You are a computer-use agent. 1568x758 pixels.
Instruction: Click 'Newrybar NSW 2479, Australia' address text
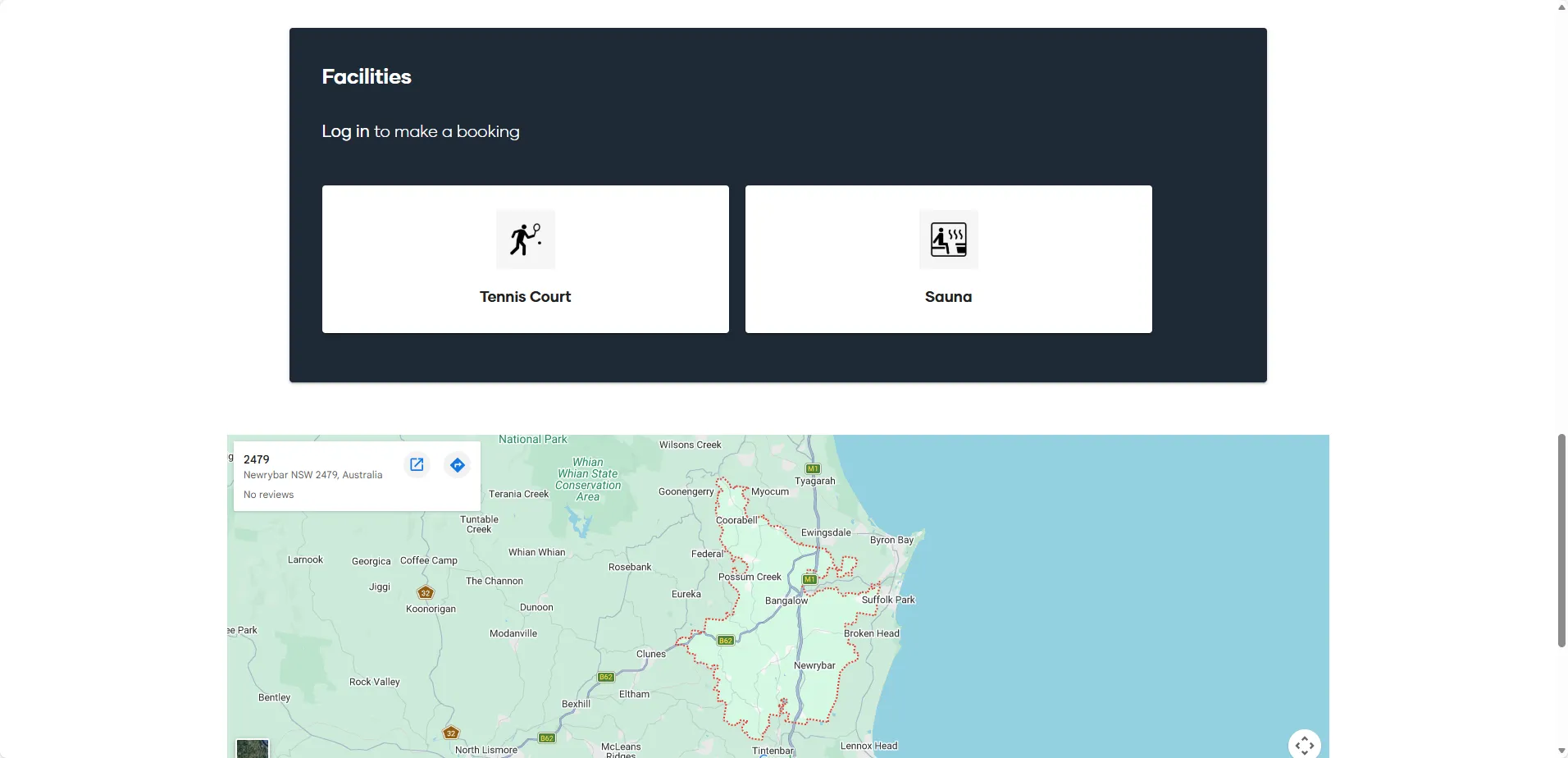click(313, 475)
